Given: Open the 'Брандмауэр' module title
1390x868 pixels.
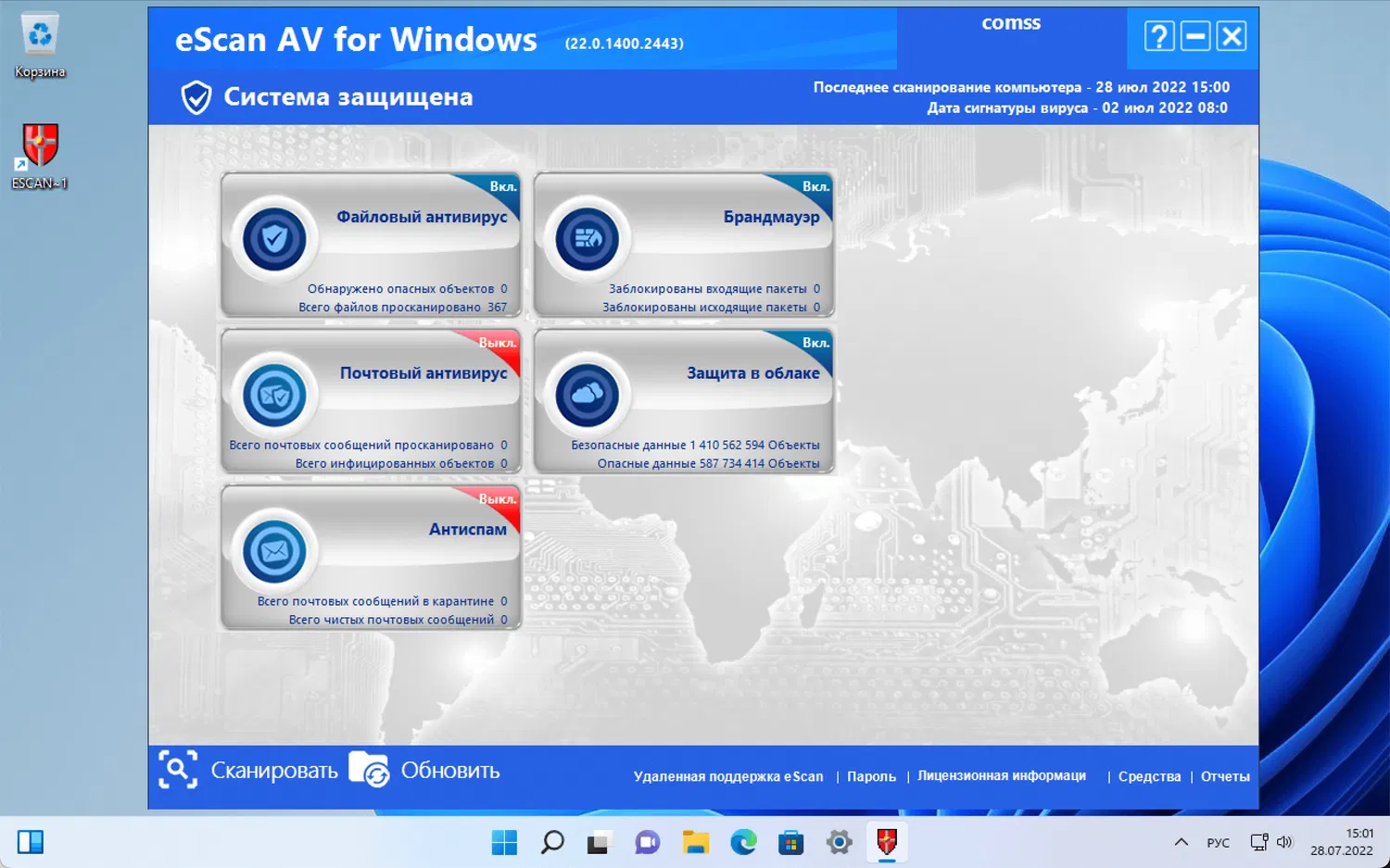Looking at the screenshot, I should 772,217.
